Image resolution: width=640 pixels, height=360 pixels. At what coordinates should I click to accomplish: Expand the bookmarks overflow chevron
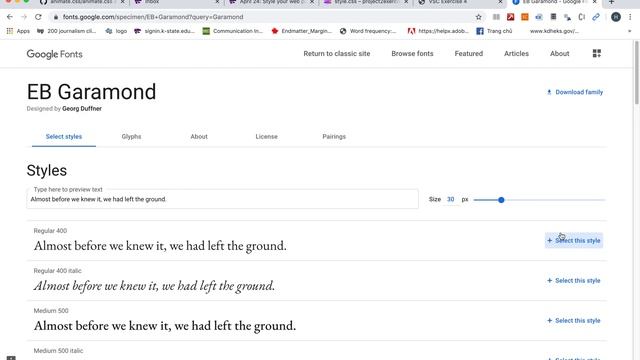click(x=629, y=31)
